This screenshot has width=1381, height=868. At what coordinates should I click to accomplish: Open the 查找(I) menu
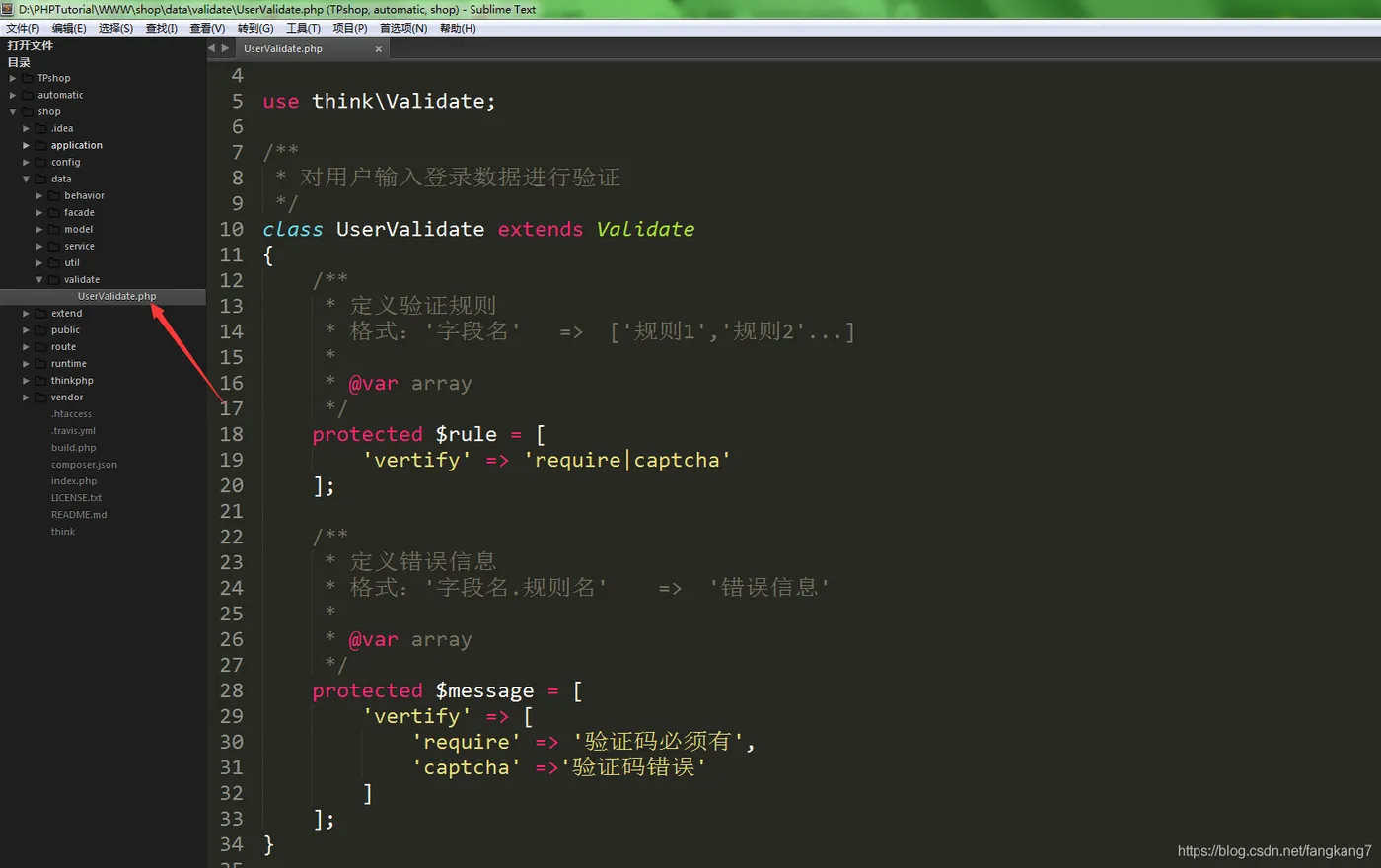coord(161,28)
